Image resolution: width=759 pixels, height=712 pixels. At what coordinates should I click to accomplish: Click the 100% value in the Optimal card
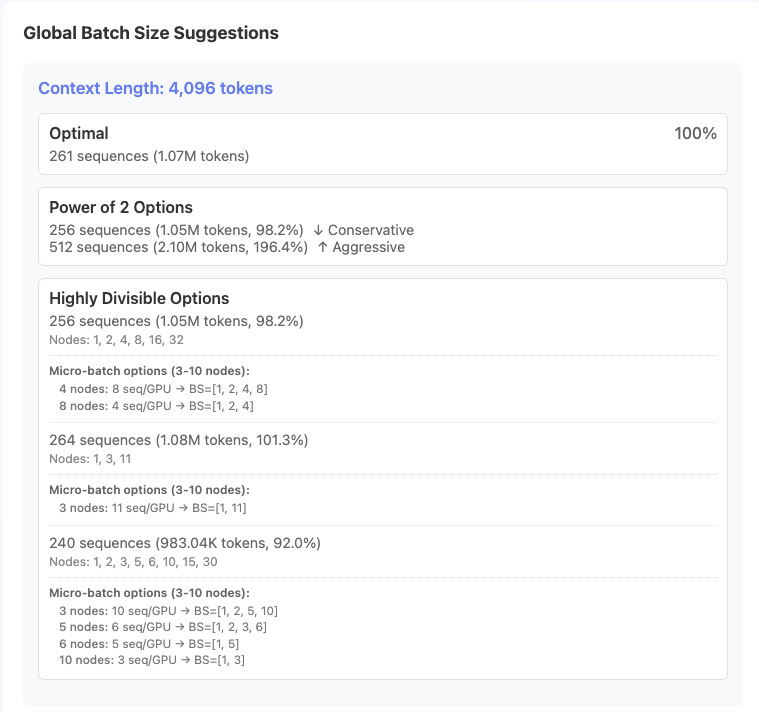695,133
